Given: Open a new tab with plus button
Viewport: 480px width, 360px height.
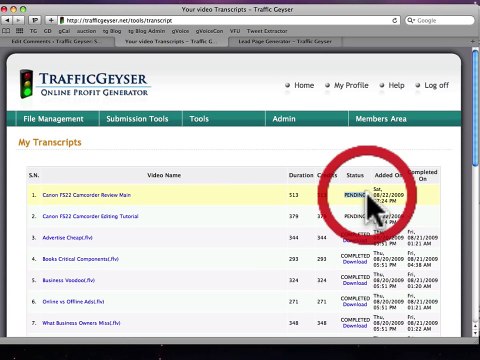Looking at the screenshot, I should [472, 41].
